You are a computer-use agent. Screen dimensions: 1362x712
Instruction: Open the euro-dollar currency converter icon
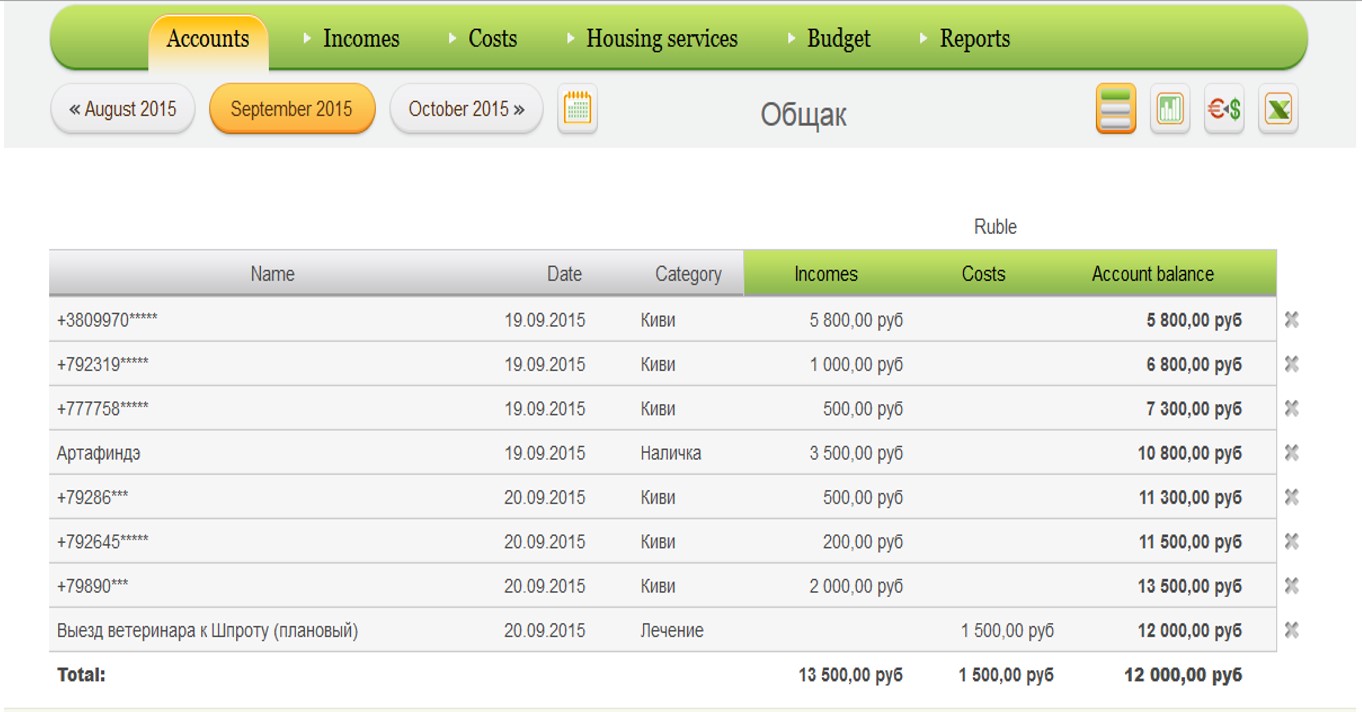[x=1223, y=109]
